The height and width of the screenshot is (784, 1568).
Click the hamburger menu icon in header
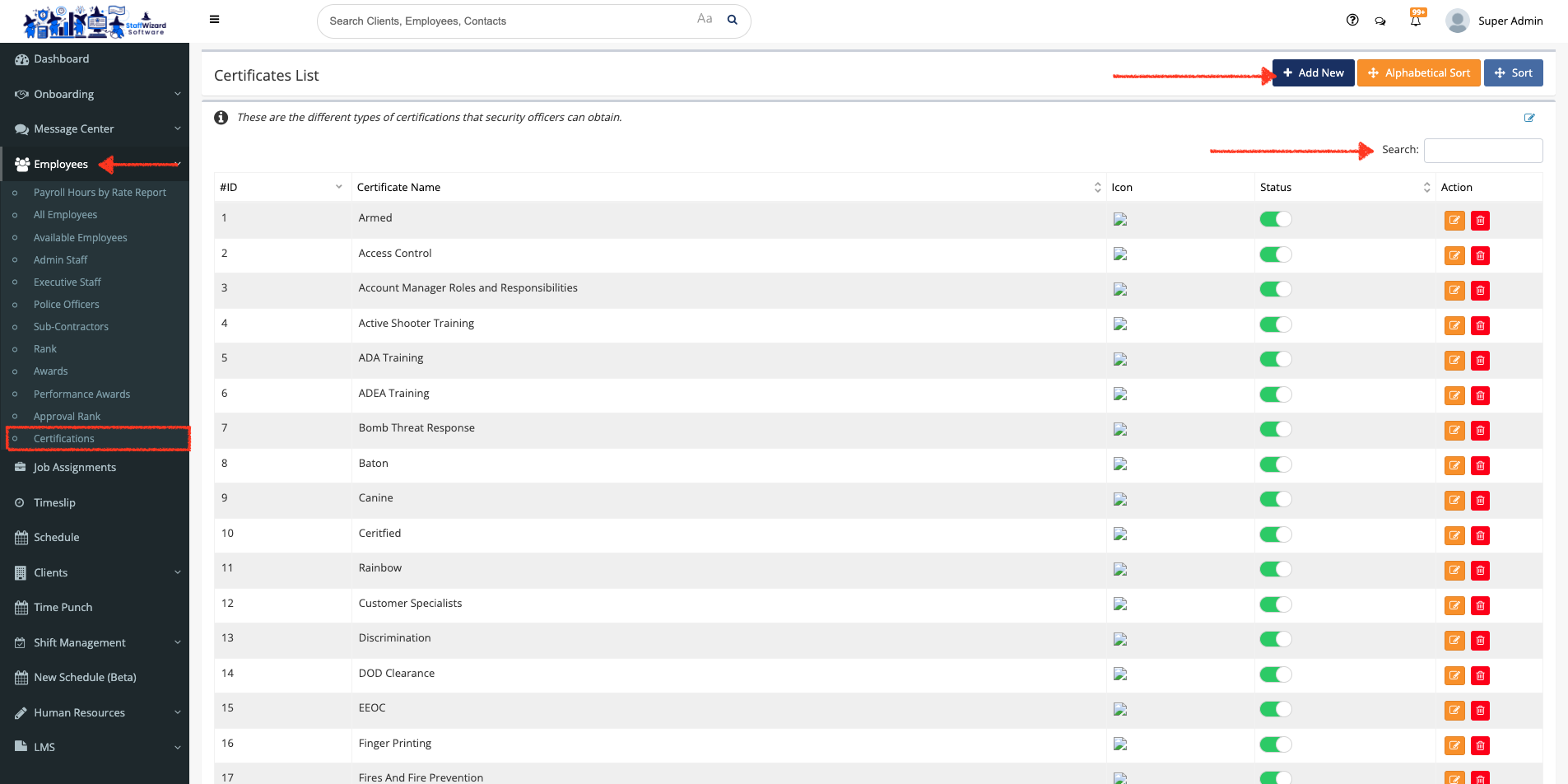click(214, 20)
